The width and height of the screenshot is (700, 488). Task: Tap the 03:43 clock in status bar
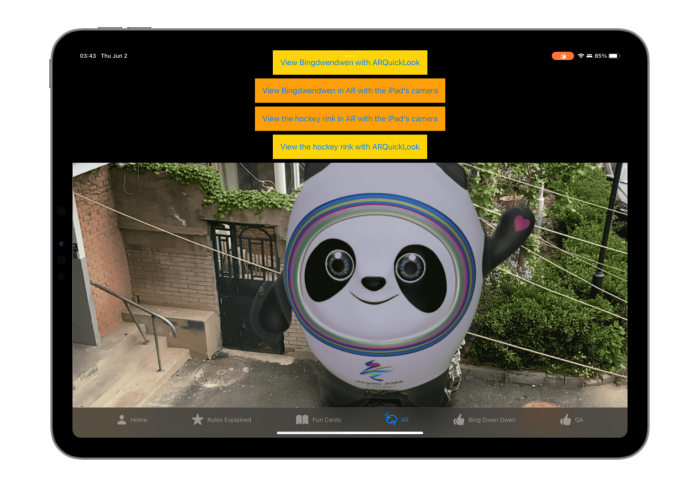88,56
